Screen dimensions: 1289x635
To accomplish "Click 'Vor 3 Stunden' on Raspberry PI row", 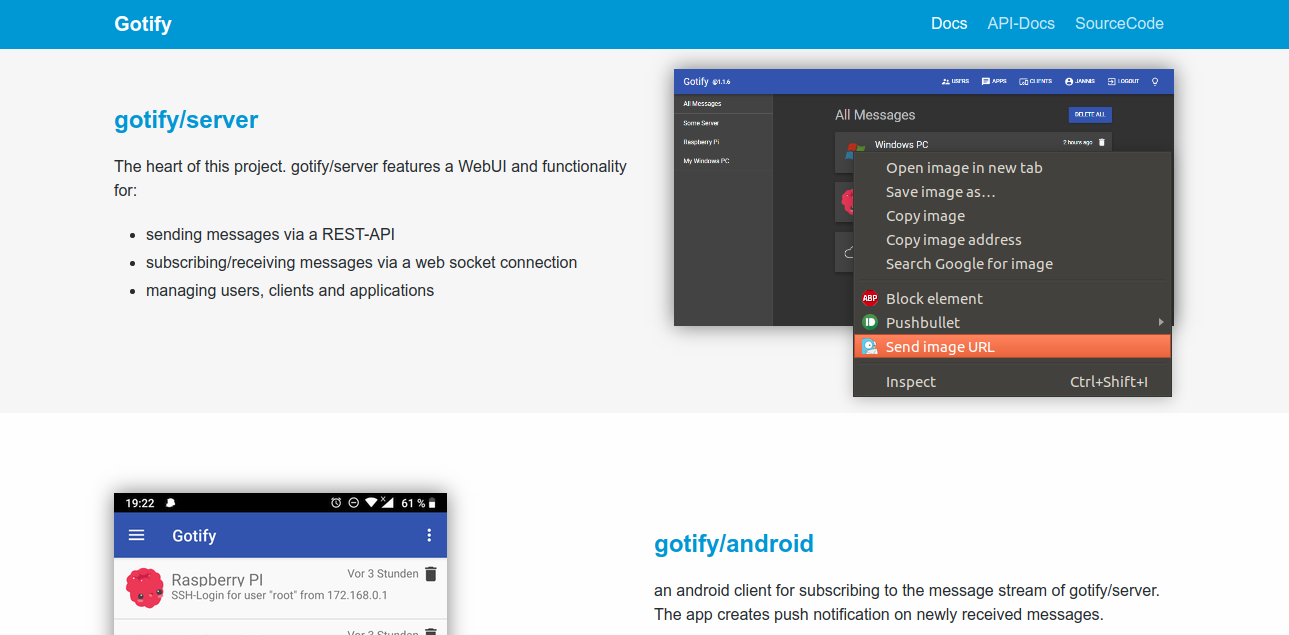I will (x=383, y=574).
